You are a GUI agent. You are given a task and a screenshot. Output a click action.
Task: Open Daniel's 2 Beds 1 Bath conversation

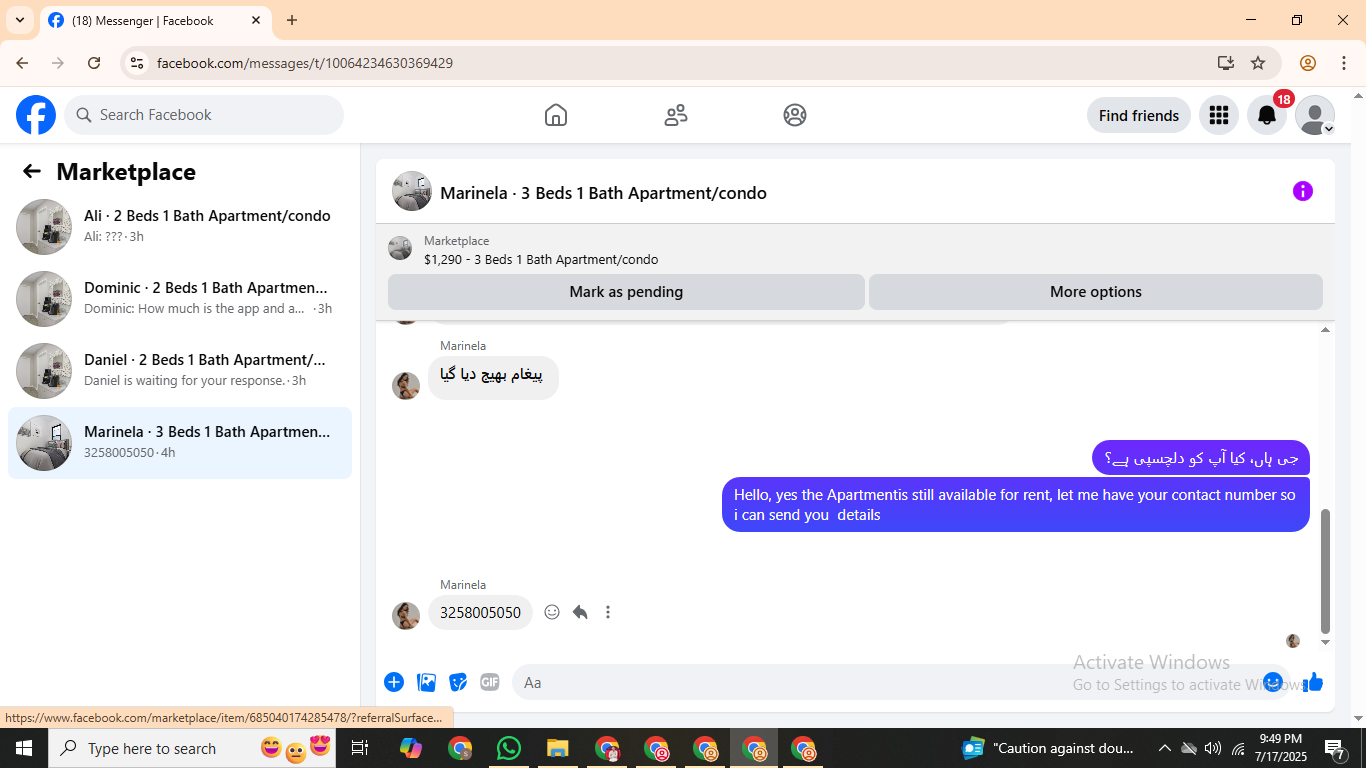tap(180, 371)
